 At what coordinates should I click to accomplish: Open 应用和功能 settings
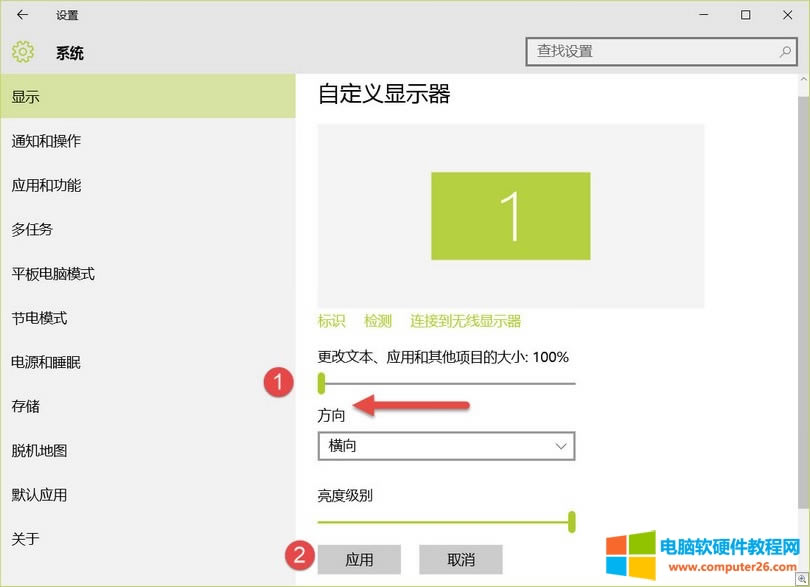[148, 185]
